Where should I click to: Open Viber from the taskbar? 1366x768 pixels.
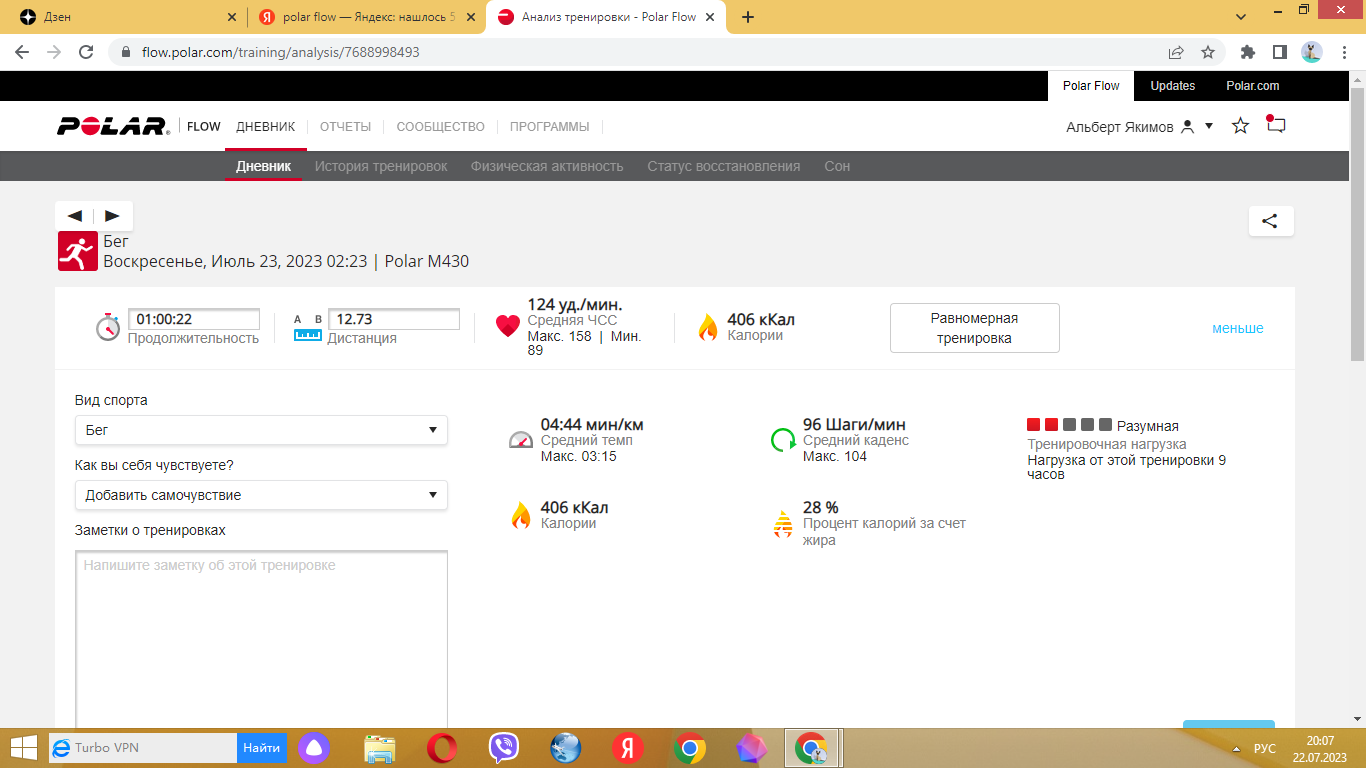coord(504,748)
